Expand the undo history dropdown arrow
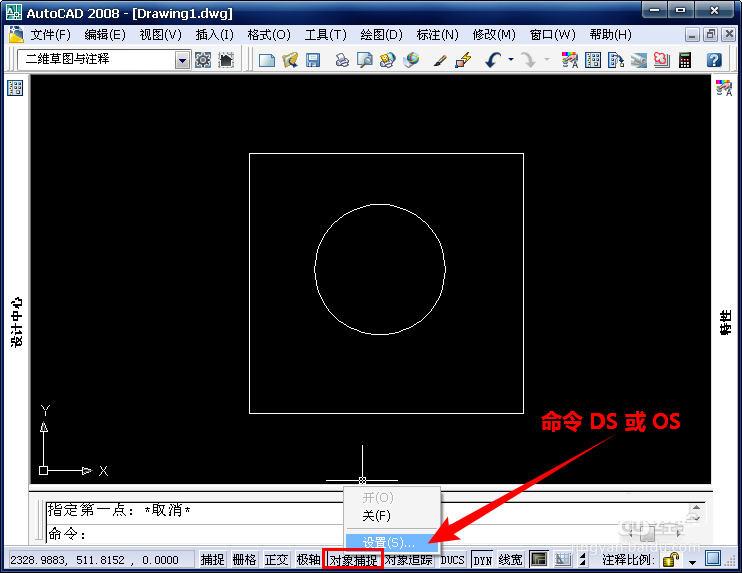This screenshot has height=573, width=742. coord(511,60)
